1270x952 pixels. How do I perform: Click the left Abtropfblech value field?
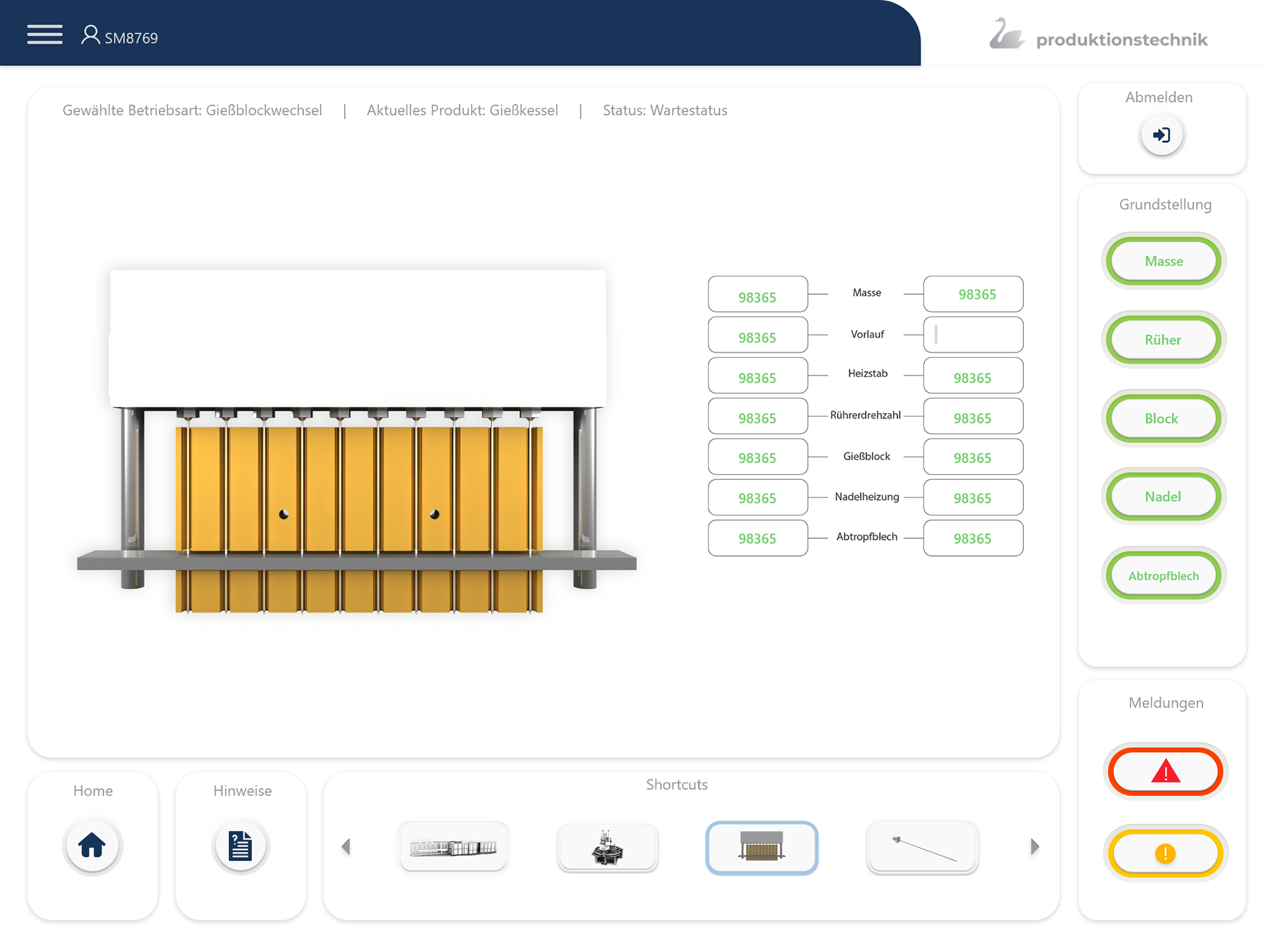tap(757, 538)
